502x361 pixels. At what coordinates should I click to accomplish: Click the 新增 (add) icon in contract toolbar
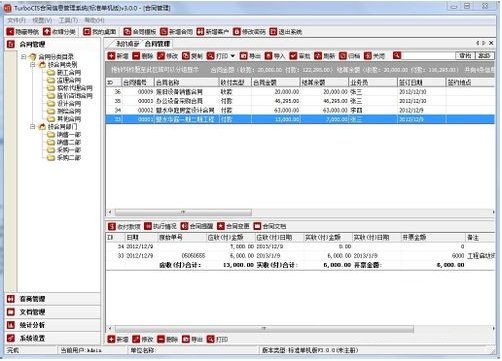point(111,56)
